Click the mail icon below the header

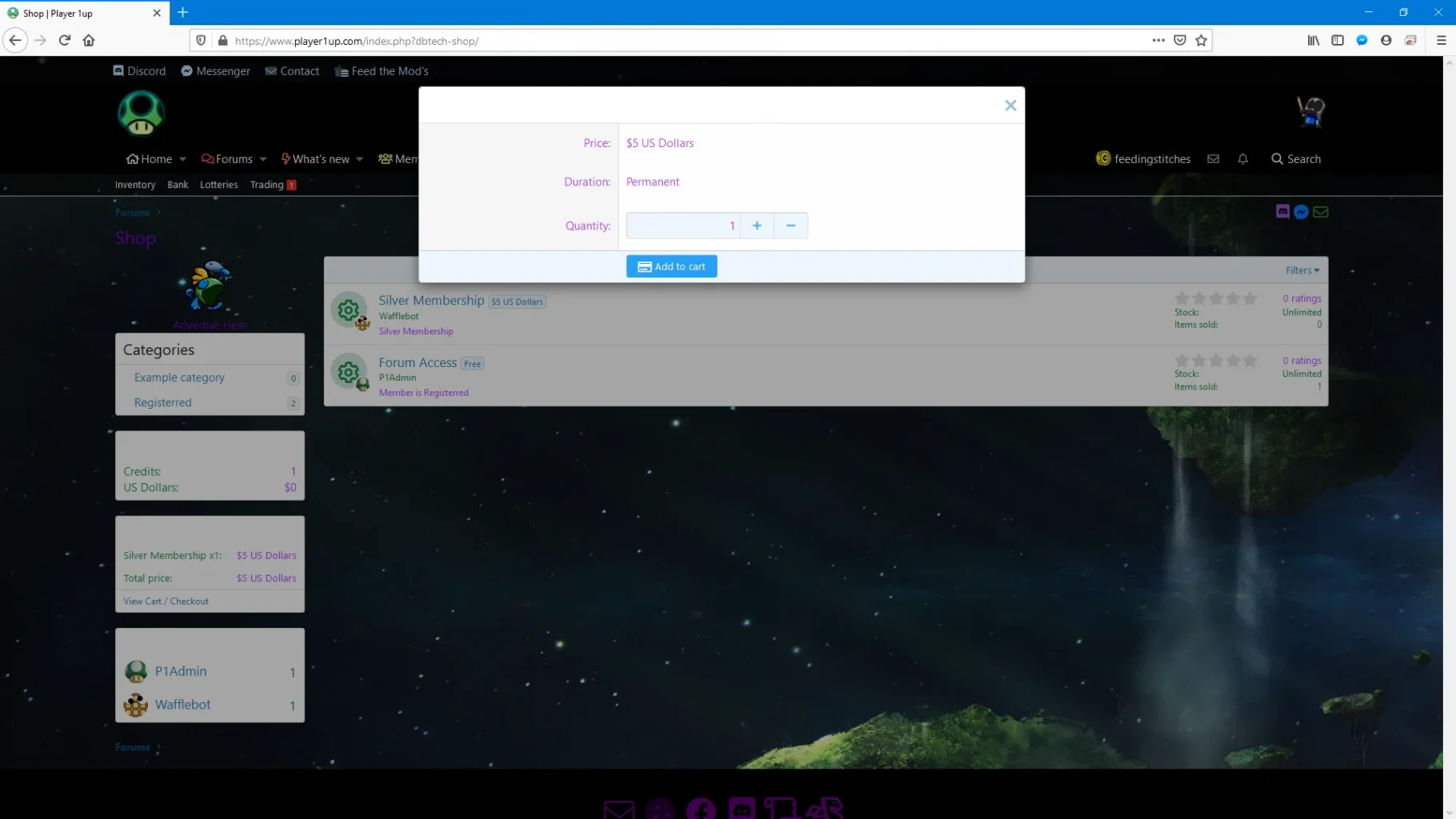pos(1320,212)
